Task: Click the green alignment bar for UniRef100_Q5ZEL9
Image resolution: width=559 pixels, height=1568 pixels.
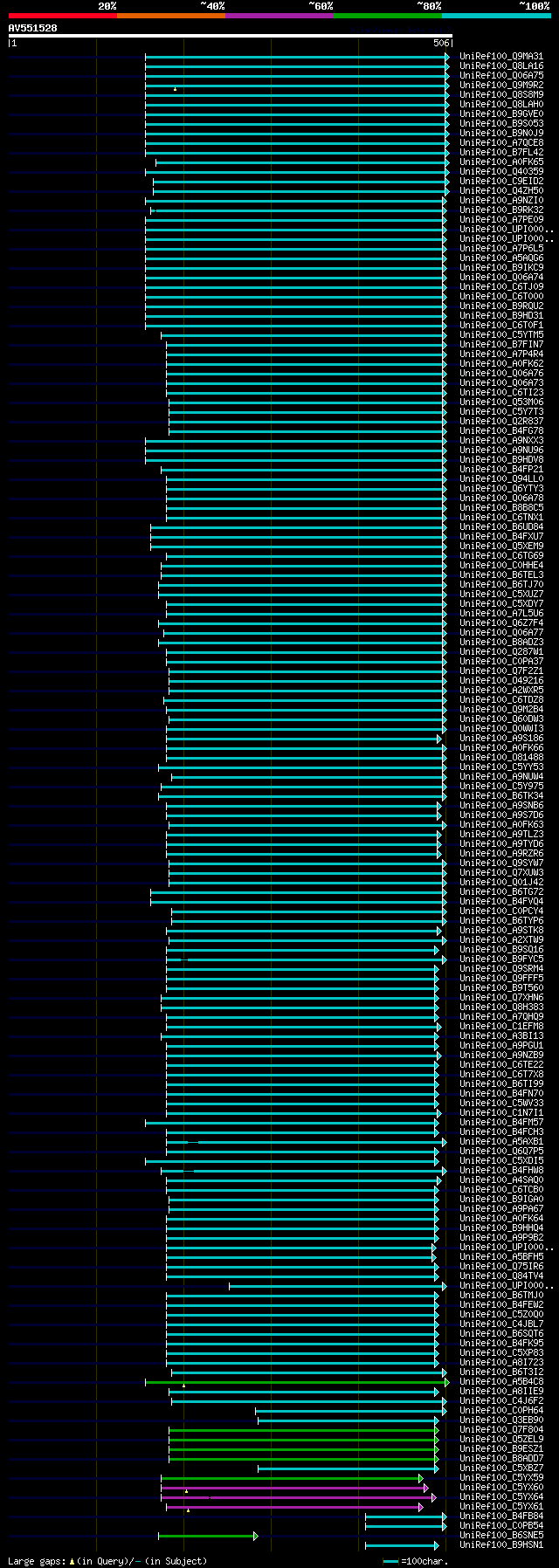Action: click(304, 1440)
